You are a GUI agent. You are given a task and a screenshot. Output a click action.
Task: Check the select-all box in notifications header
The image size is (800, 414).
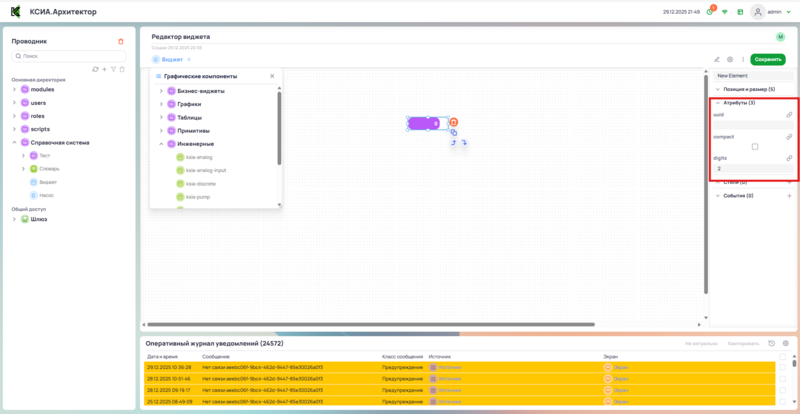782,356
